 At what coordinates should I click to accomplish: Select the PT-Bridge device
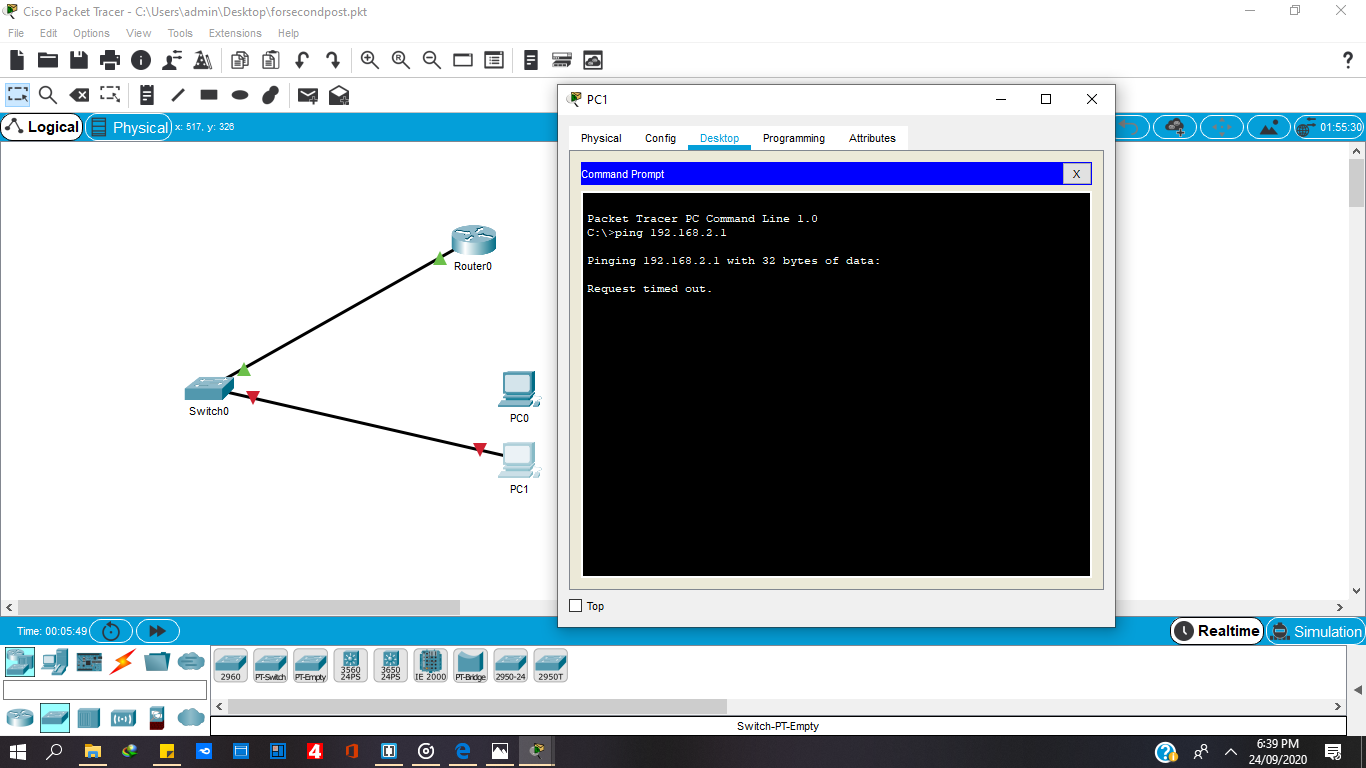coord(470,665)
